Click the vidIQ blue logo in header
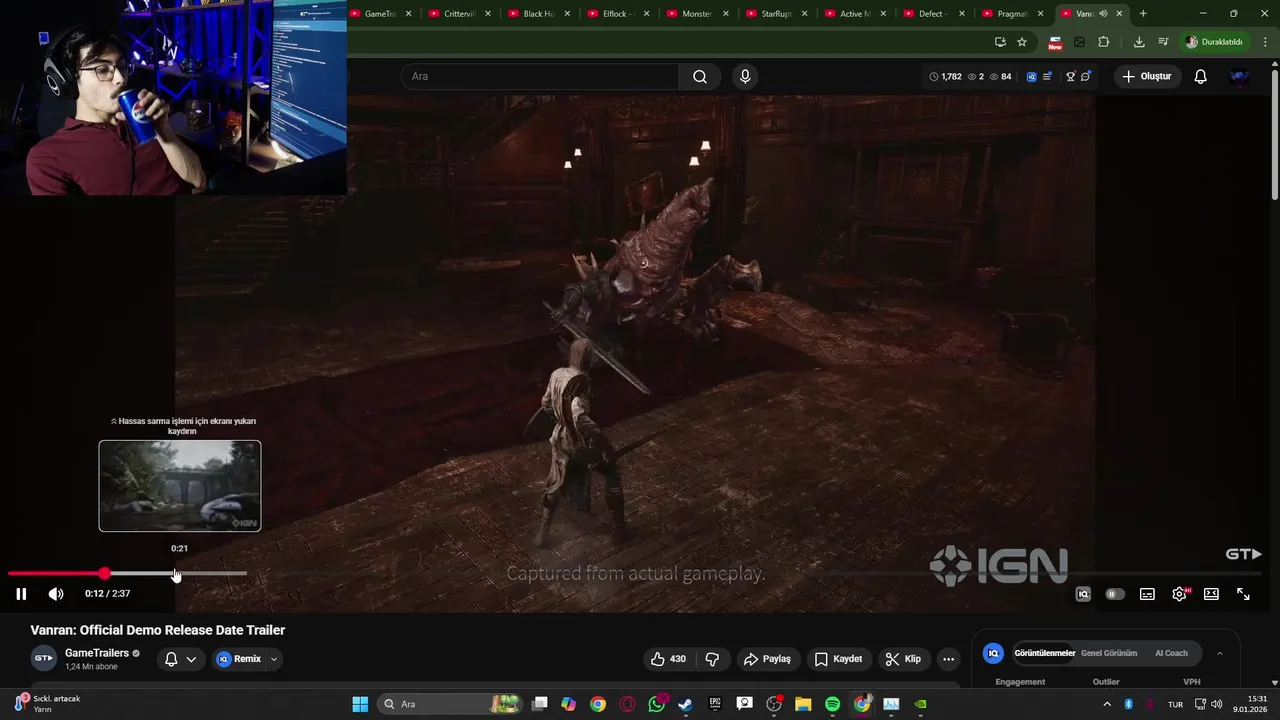 click(1032, 77)
